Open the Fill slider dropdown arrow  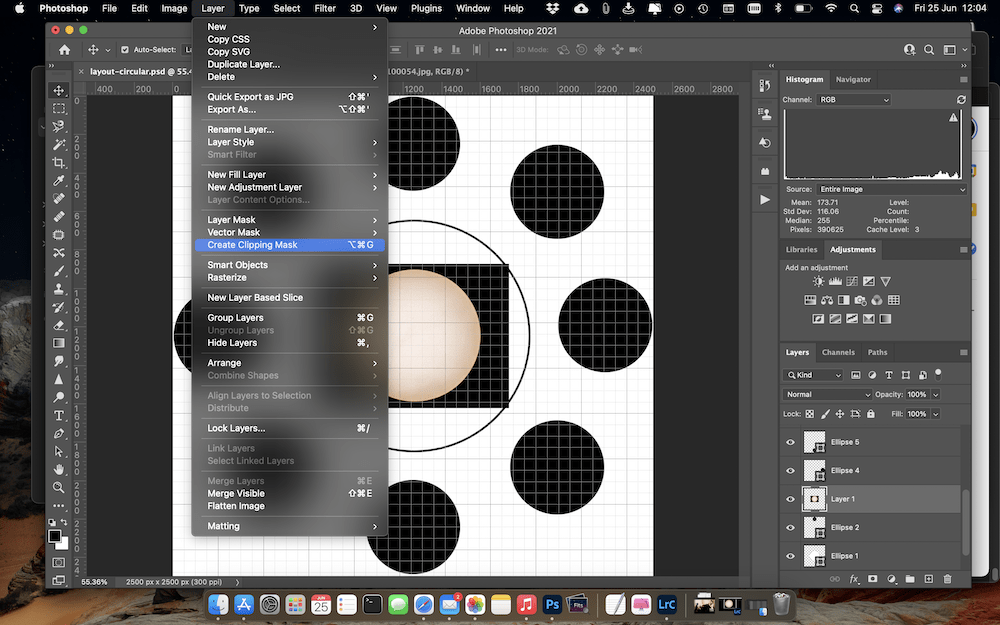click(x=936, y=414)
